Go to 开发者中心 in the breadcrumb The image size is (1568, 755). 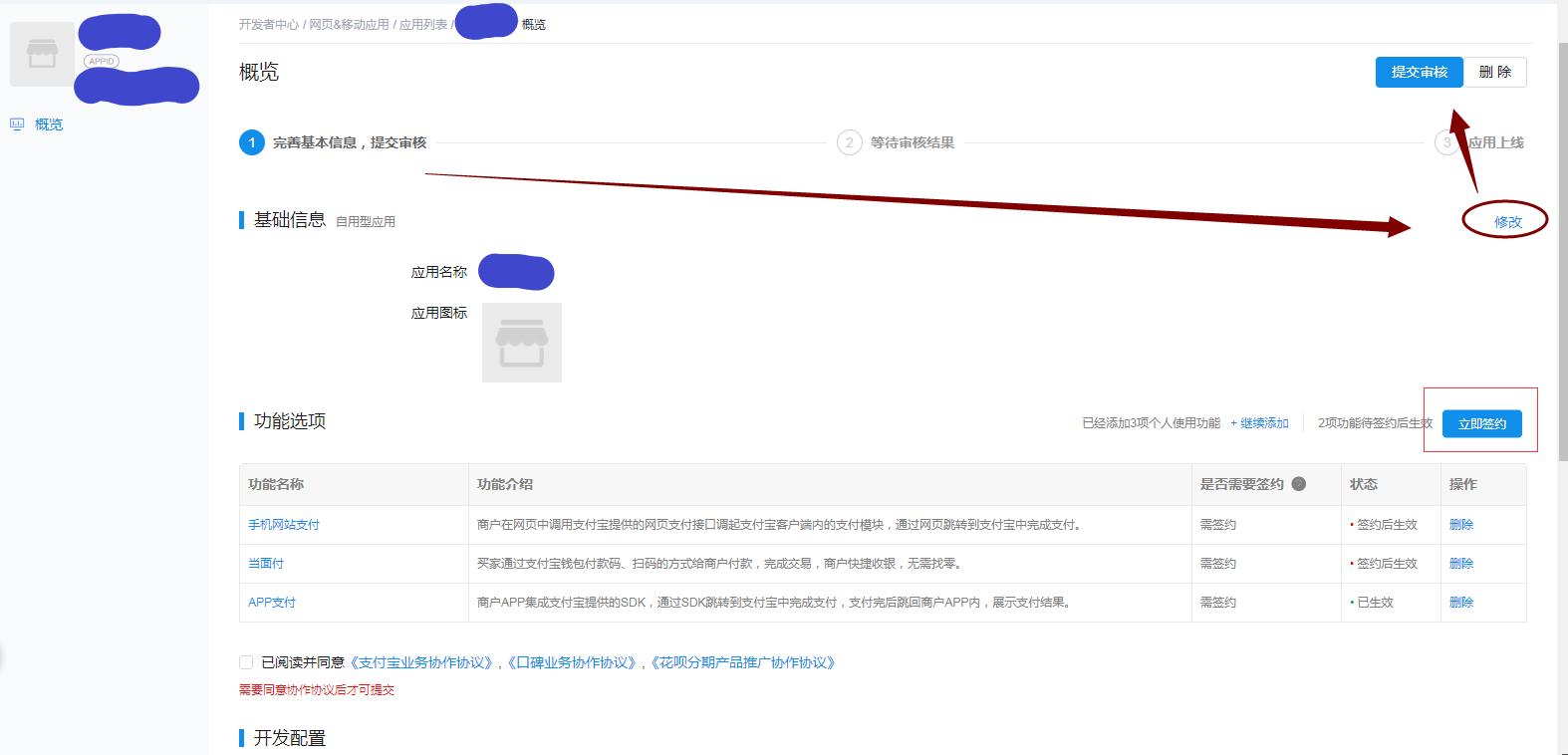269,25
